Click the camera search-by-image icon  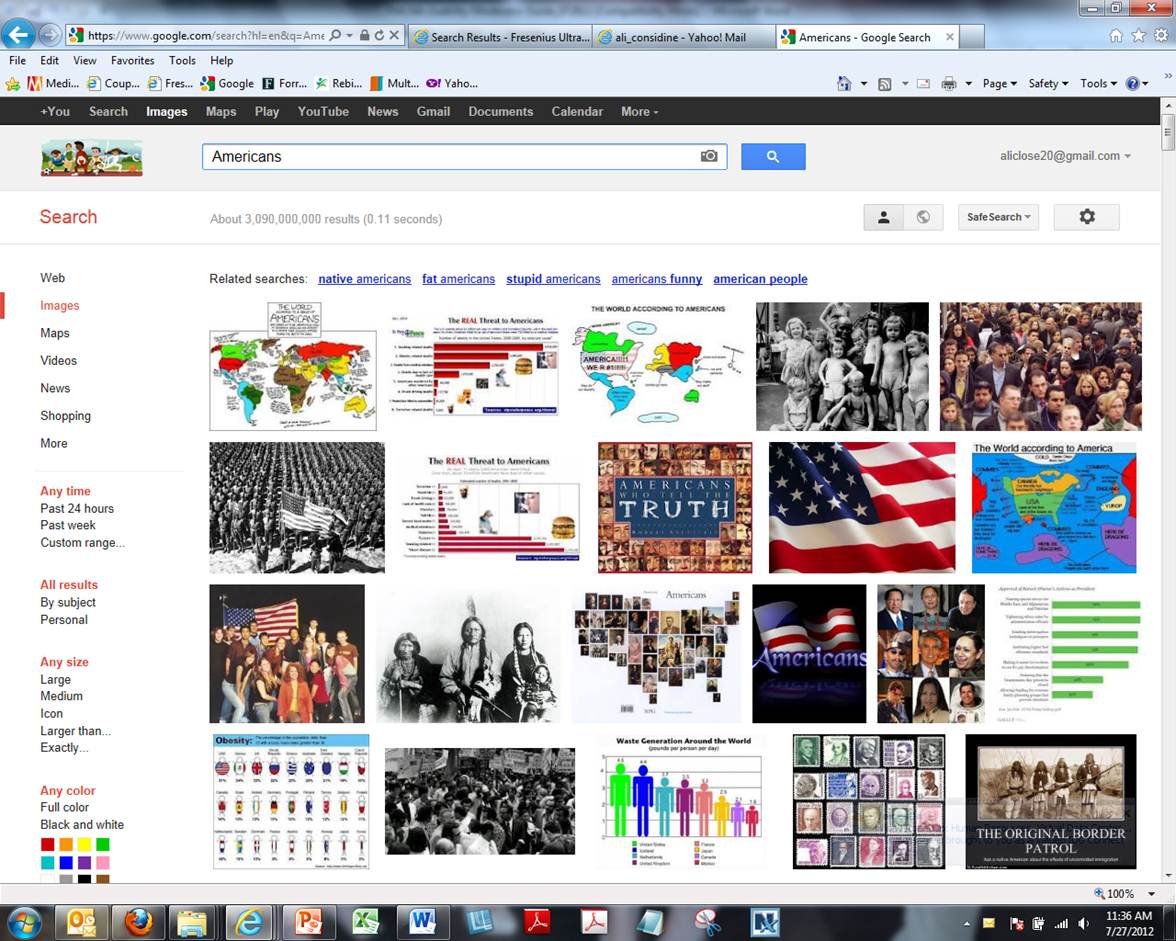point(709,156)
